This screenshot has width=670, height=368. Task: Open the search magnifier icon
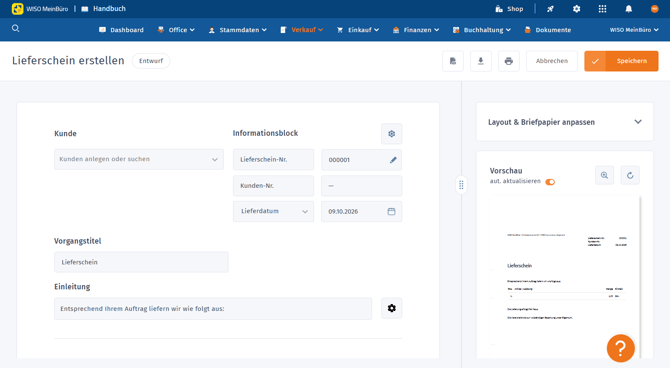pyautogui.click(x=15, y=29)
